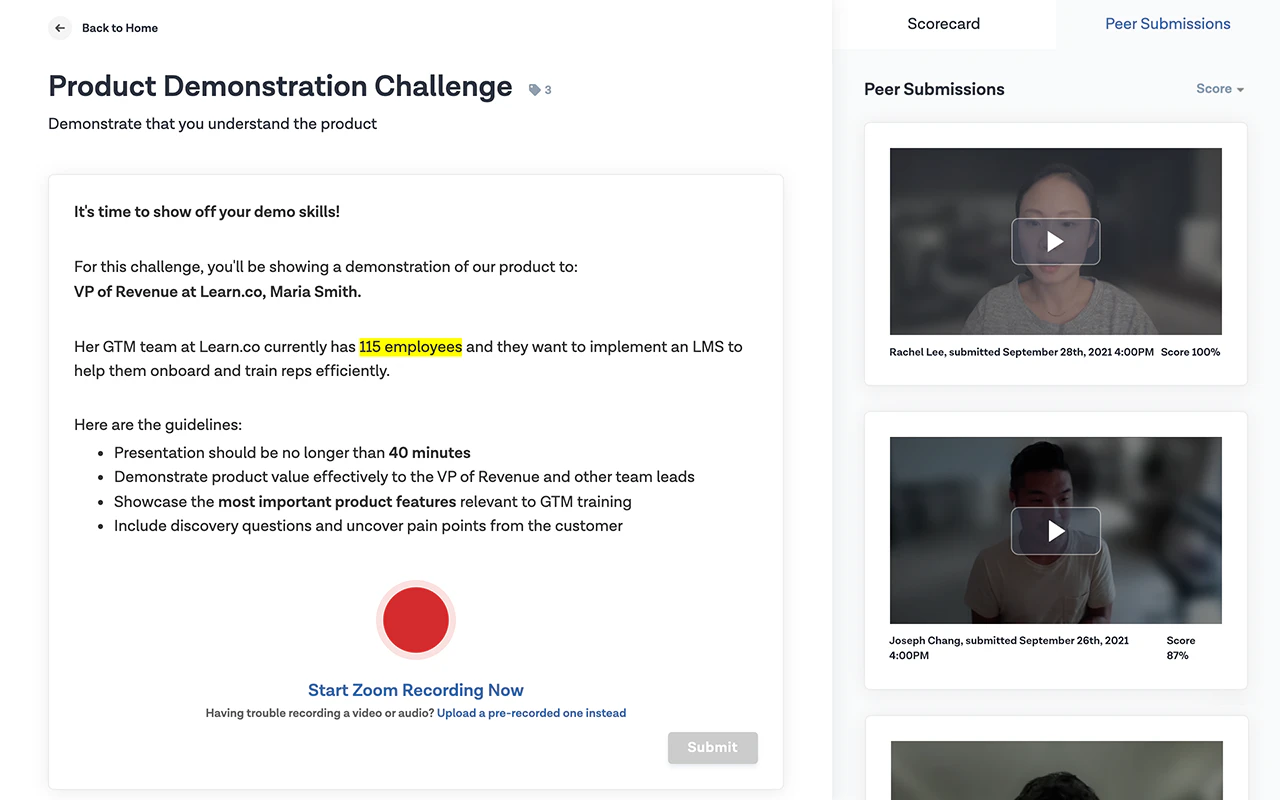
Task: Click the Peer Submissions panel heading
Action: point(934,89)
